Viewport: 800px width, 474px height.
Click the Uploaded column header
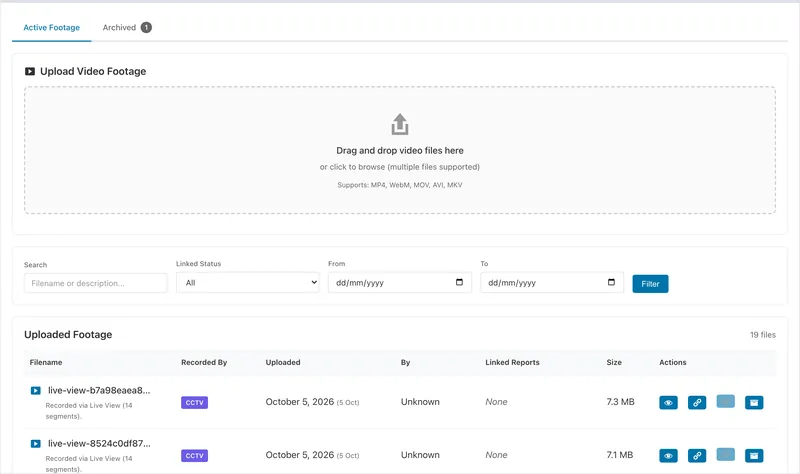[283, 362]
